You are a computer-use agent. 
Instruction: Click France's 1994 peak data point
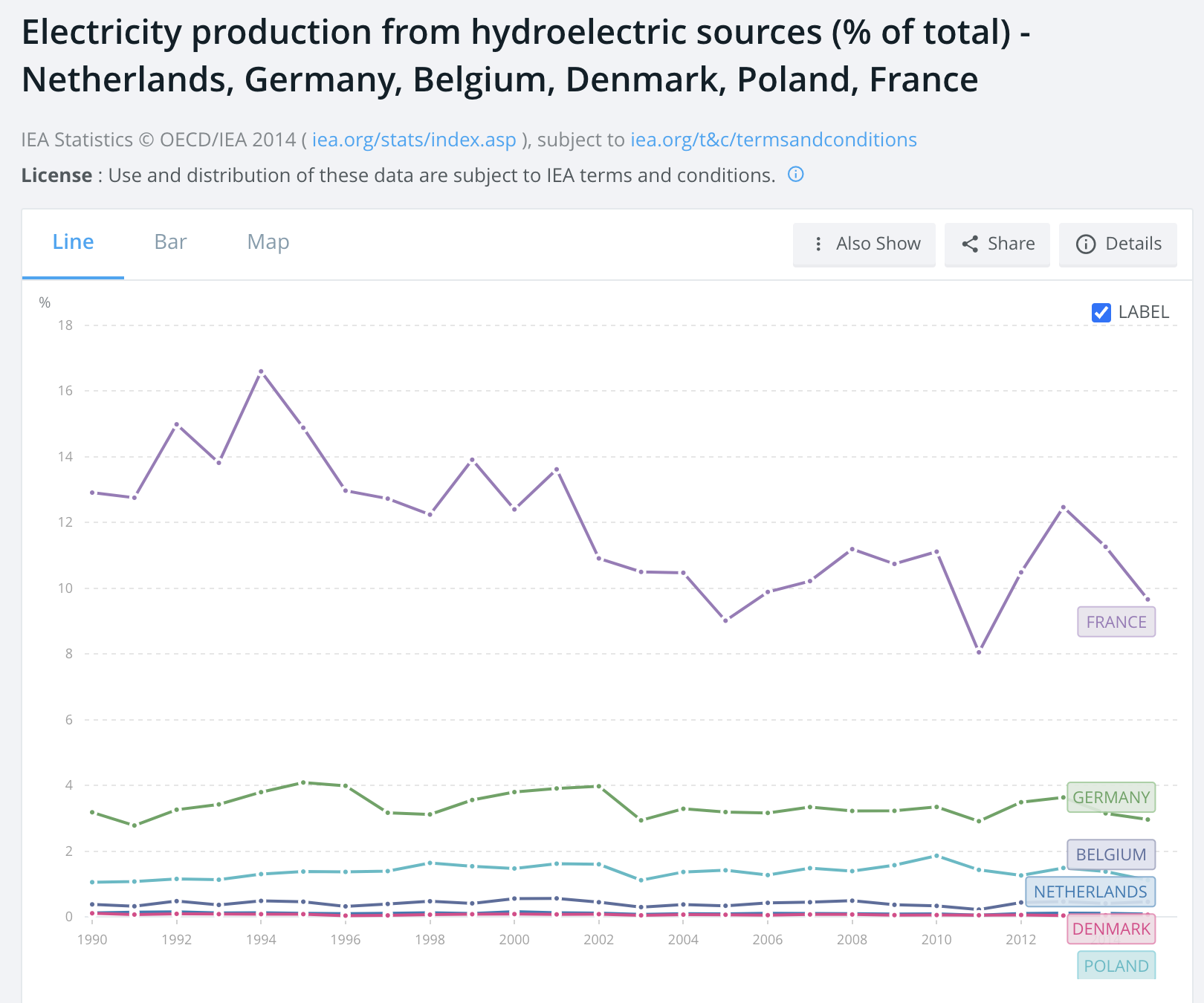click(261, 371)
